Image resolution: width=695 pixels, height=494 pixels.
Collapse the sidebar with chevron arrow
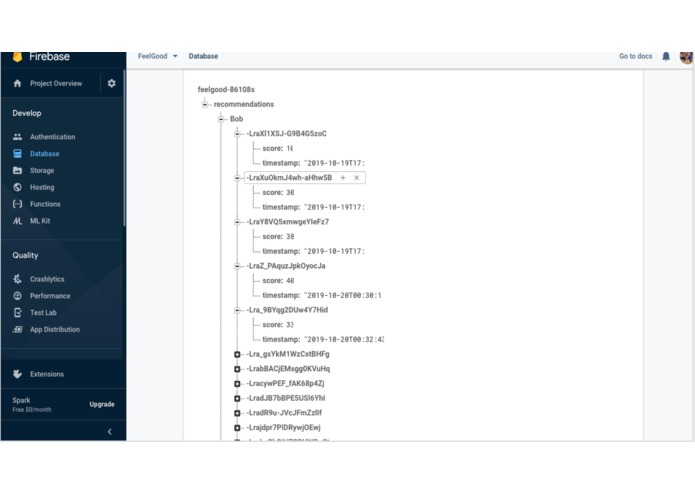coord(109,432)
